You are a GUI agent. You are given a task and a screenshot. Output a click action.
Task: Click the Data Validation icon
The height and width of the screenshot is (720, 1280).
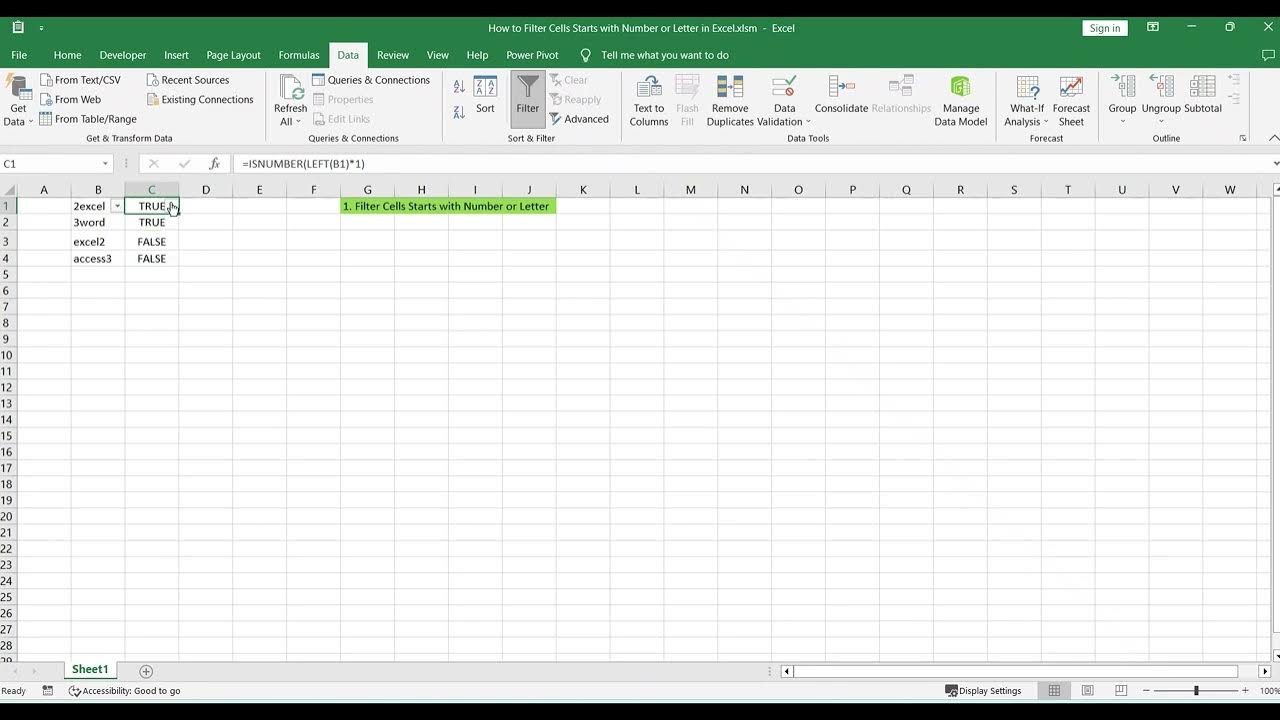tap(785, 87)
